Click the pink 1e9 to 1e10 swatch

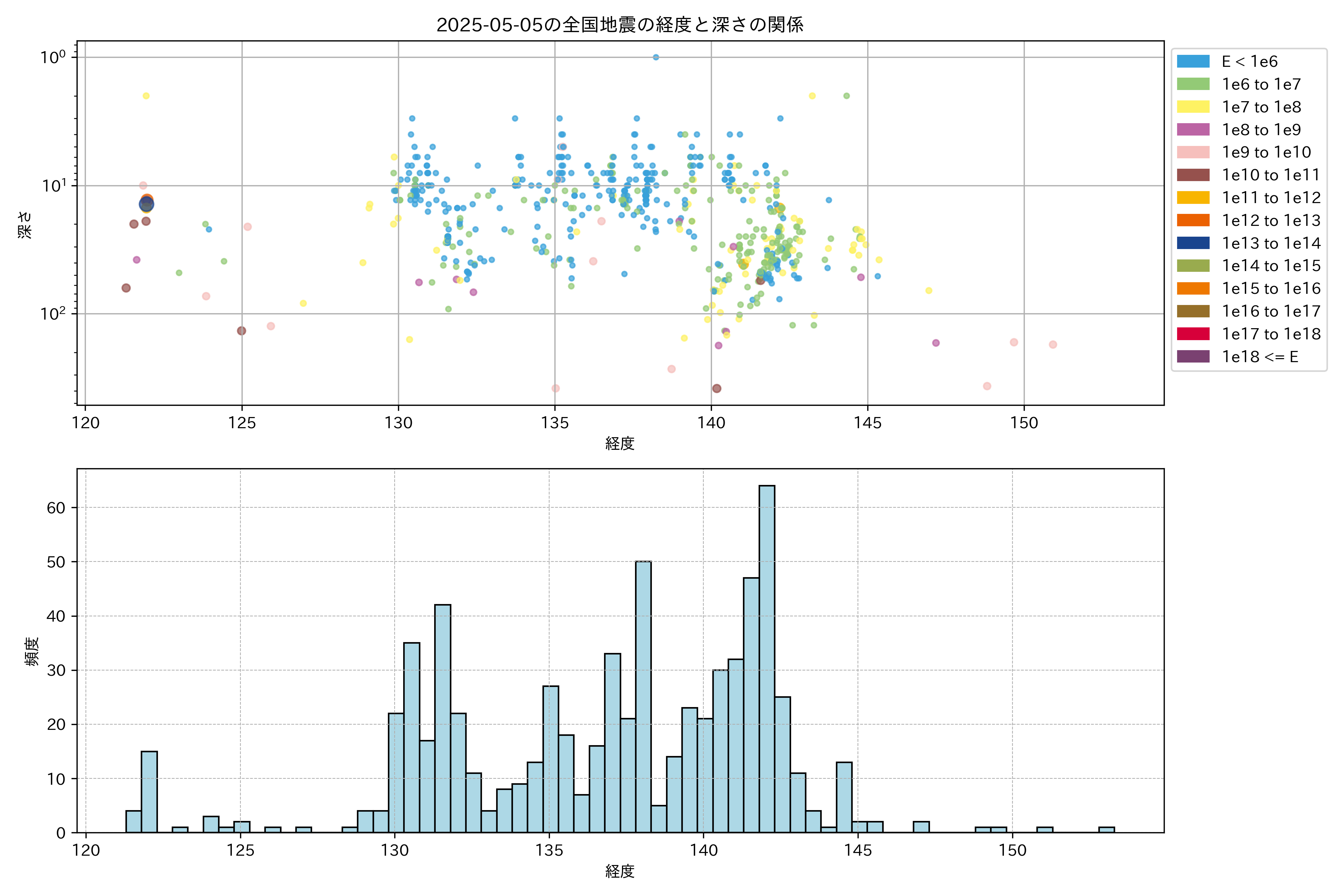click(x=1193, y=152)
